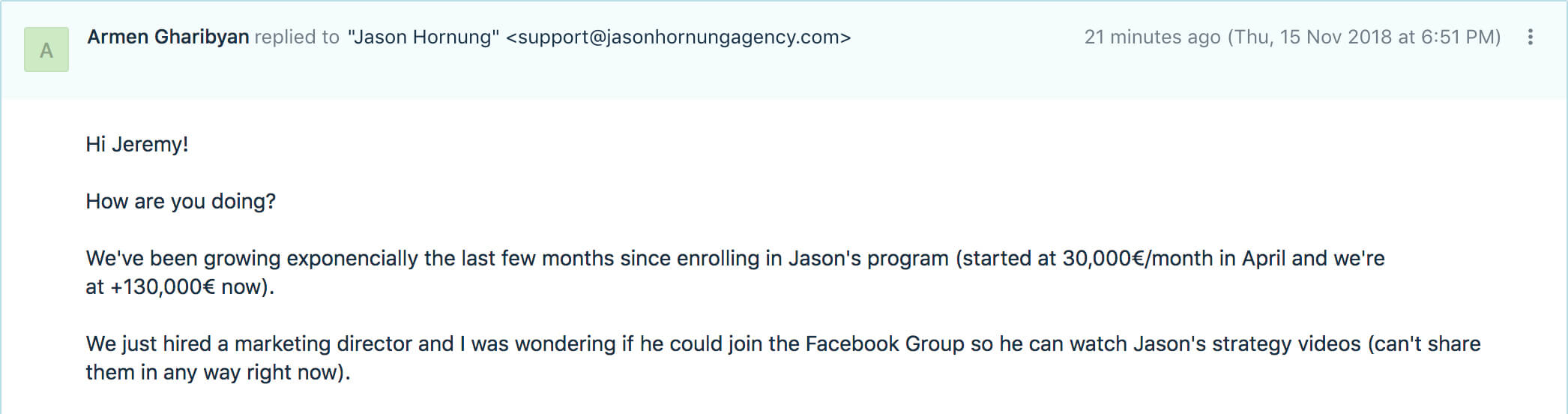Click the words 'Facebook Group' in message
The image size is (1568, 414).
(x=884, y=343)
